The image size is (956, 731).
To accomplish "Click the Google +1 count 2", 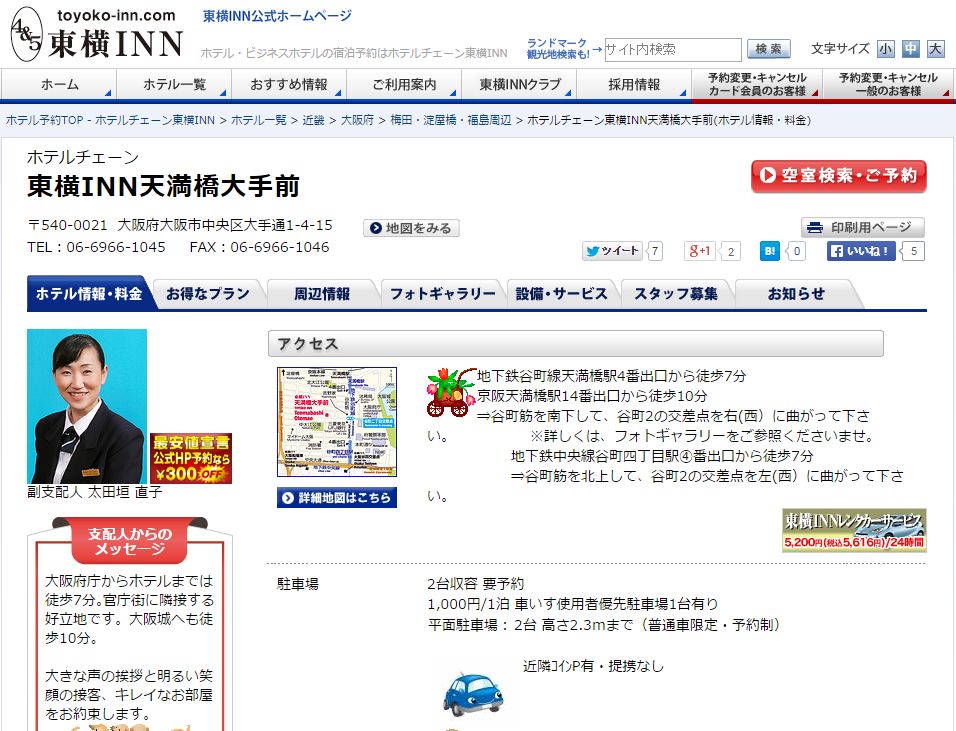I will (730, 251).
